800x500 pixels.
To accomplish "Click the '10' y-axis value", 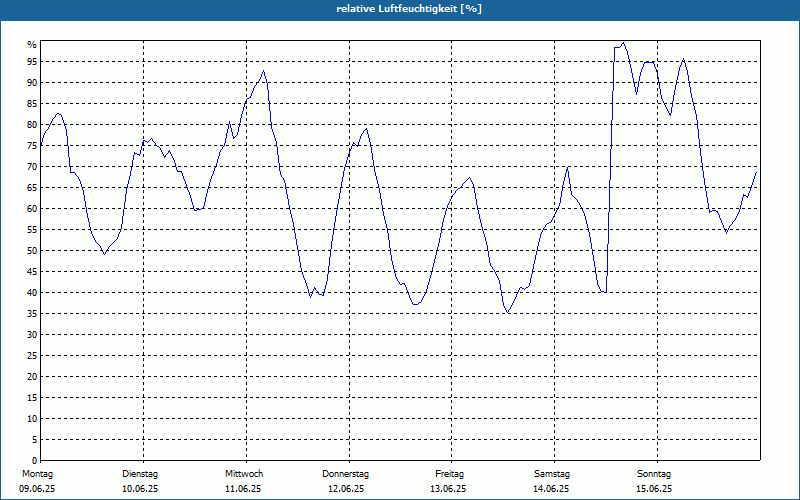I will tap(32, 419).
